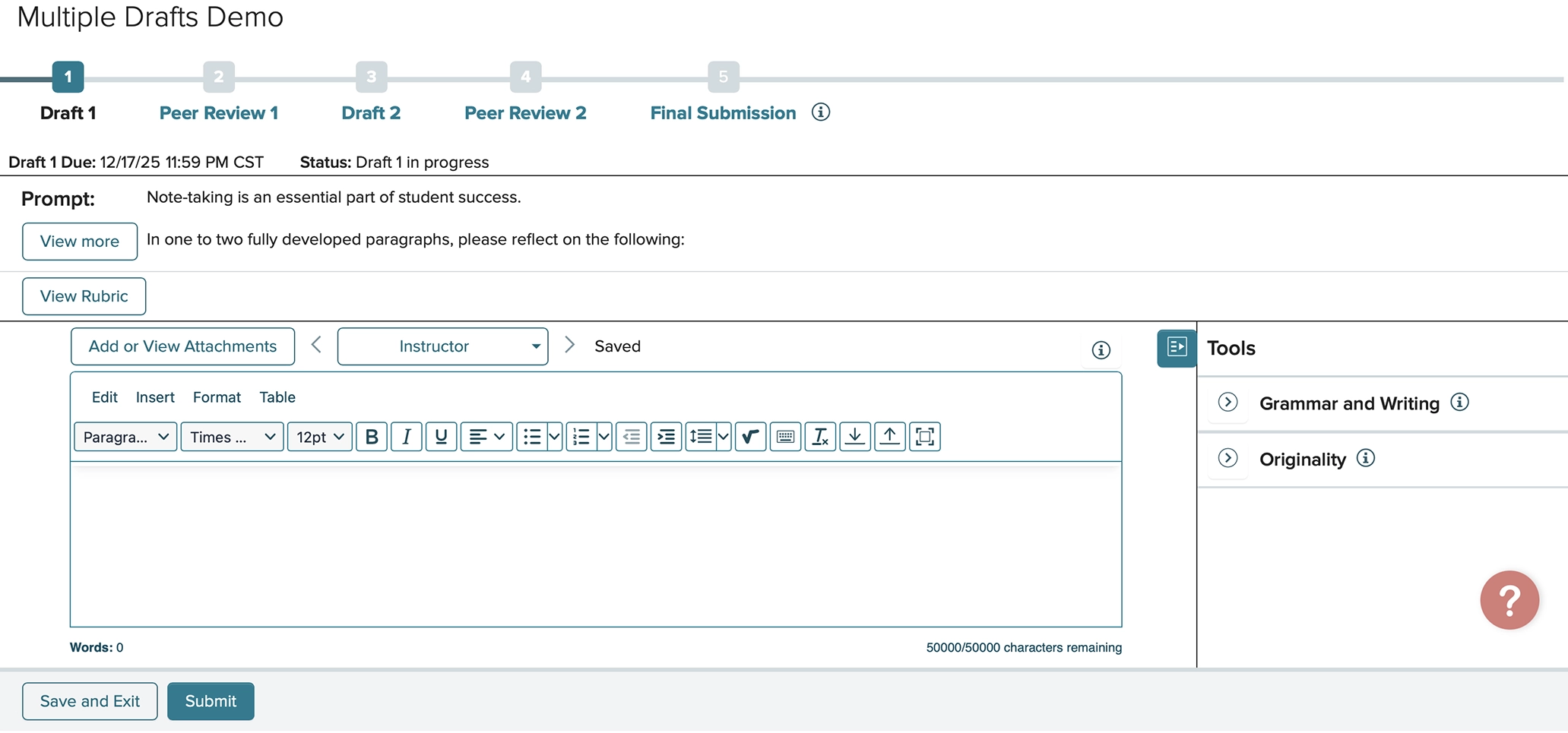Toggle bold formatting in the editor
This screenshot has width=1568, height=733.
[x=372, y=437]
